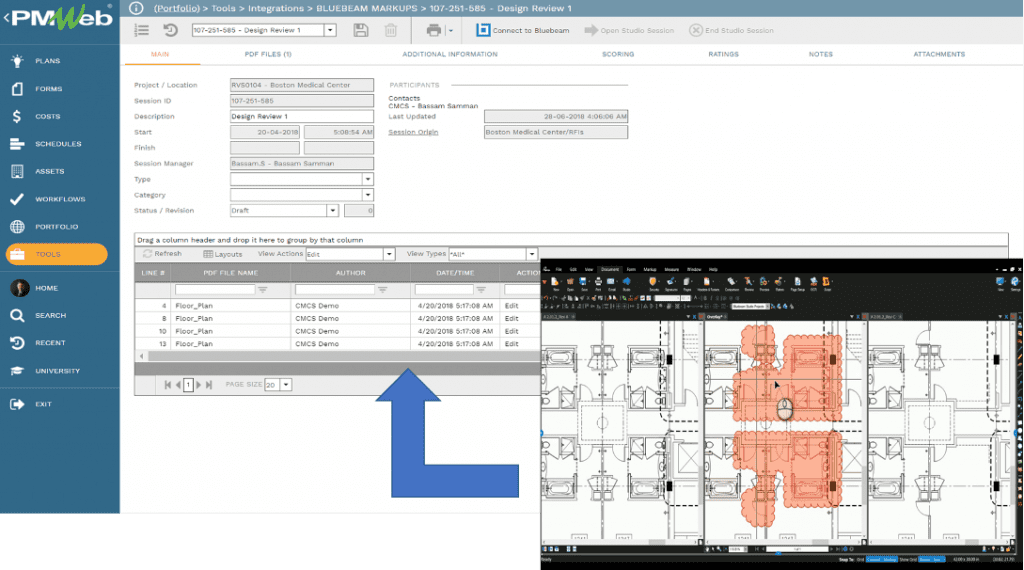Switch to the ATTACHMENTS tab
This screenshot has width=1024, height=570.
938,54
